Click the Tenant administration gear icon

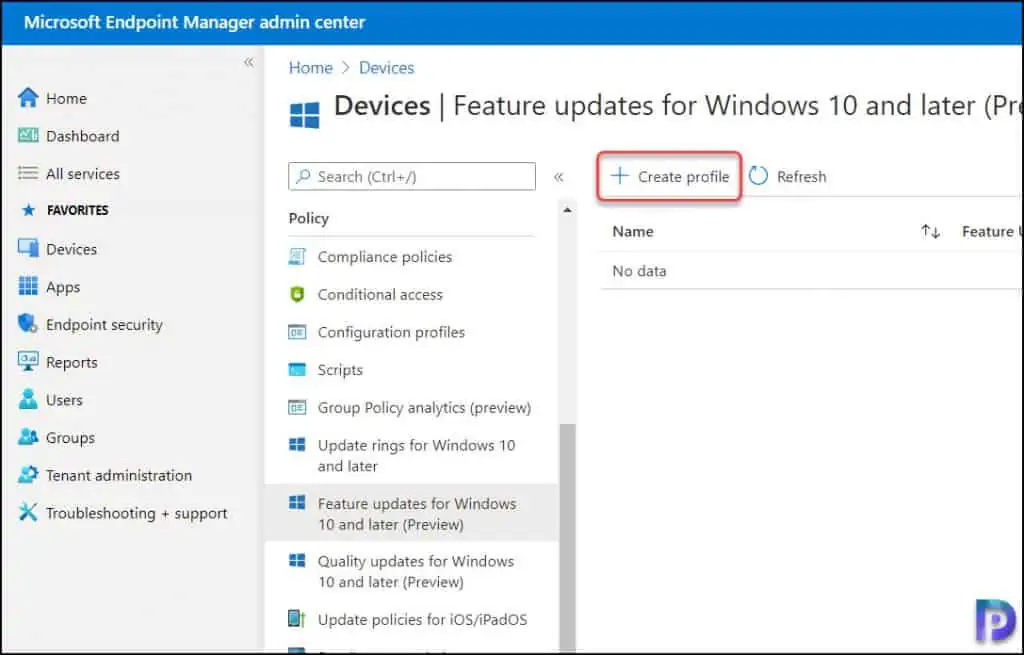pyautogui.click(x=28, y=475)
